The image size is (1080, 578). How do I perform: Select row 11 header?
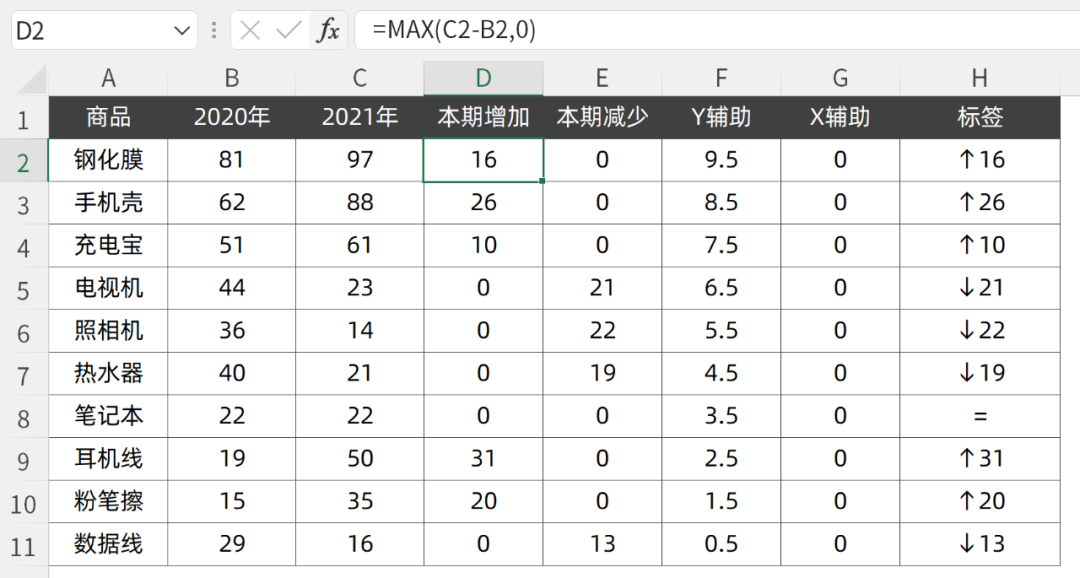click(x=24, y=546)
